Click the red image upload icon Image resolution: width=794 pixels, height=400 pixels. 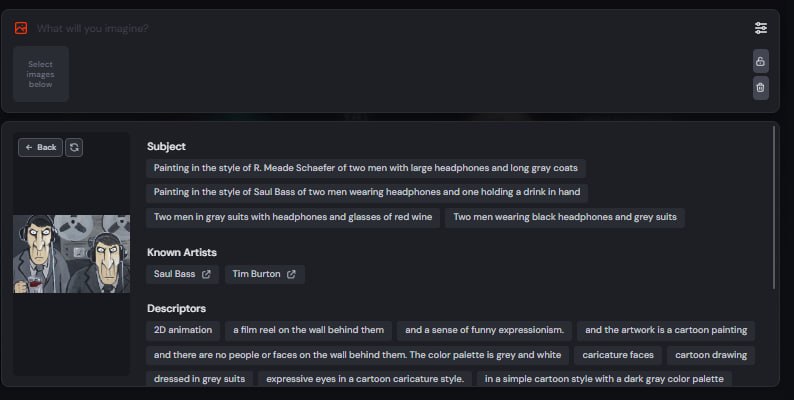(21, 28)
